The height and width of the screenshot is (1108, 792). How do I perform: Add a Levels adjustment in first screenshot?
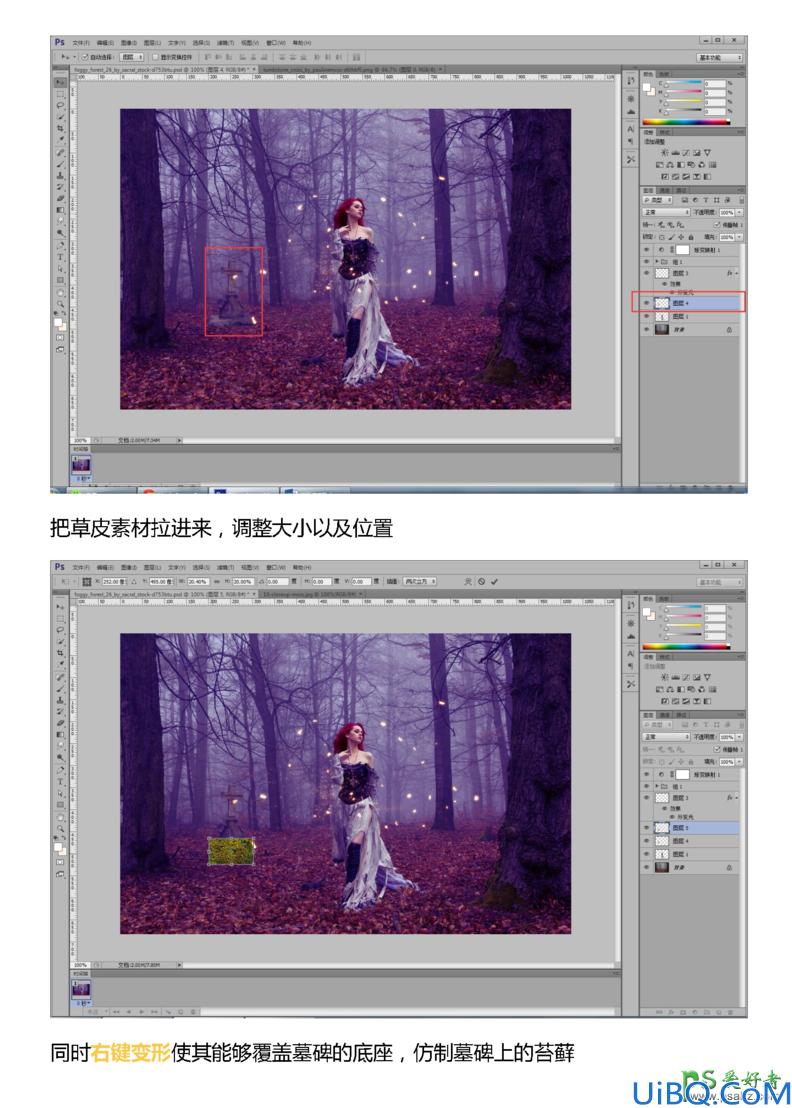pos(675,153)
